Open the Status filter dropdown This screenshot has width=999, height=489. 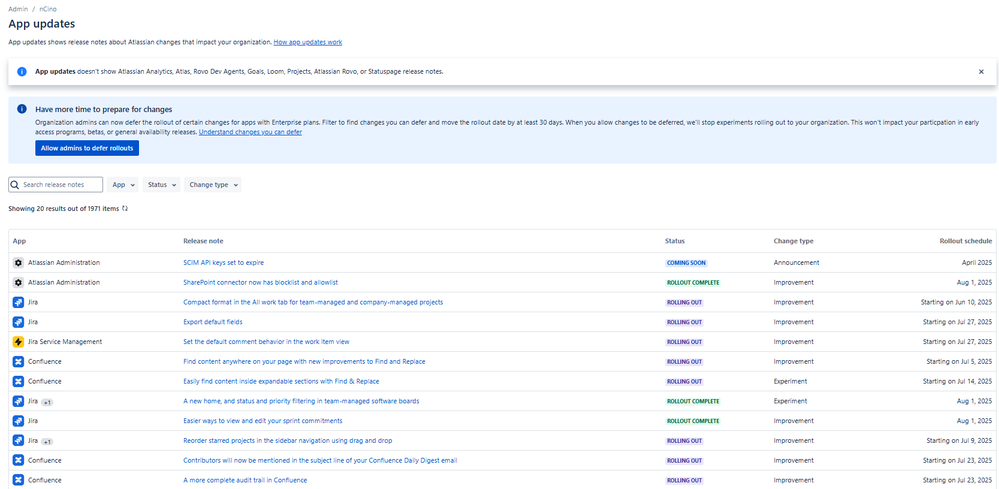pyautogui.click(x=161, y=185)
